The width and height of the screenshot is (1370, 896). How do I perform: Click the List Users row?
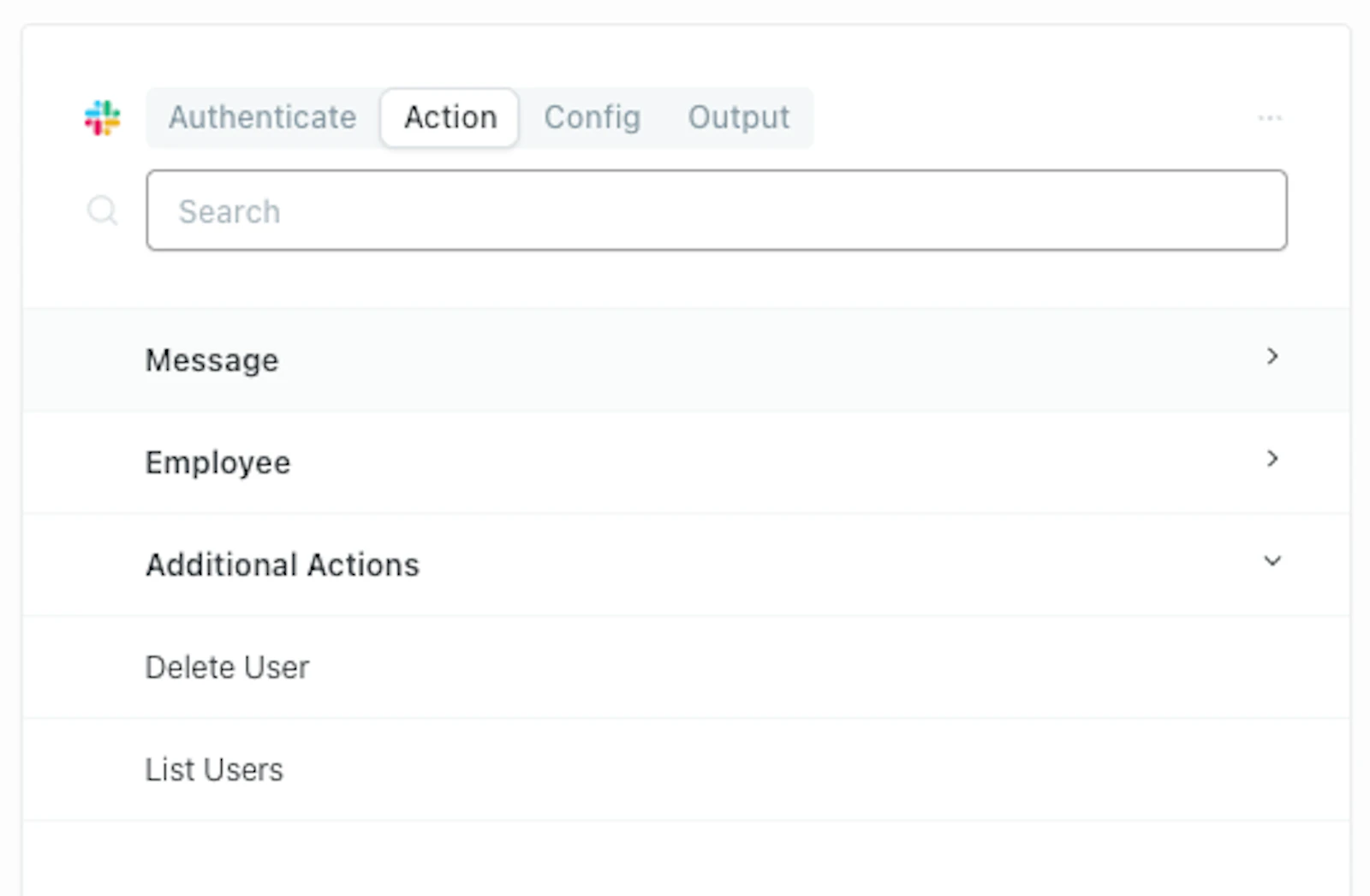687,770
